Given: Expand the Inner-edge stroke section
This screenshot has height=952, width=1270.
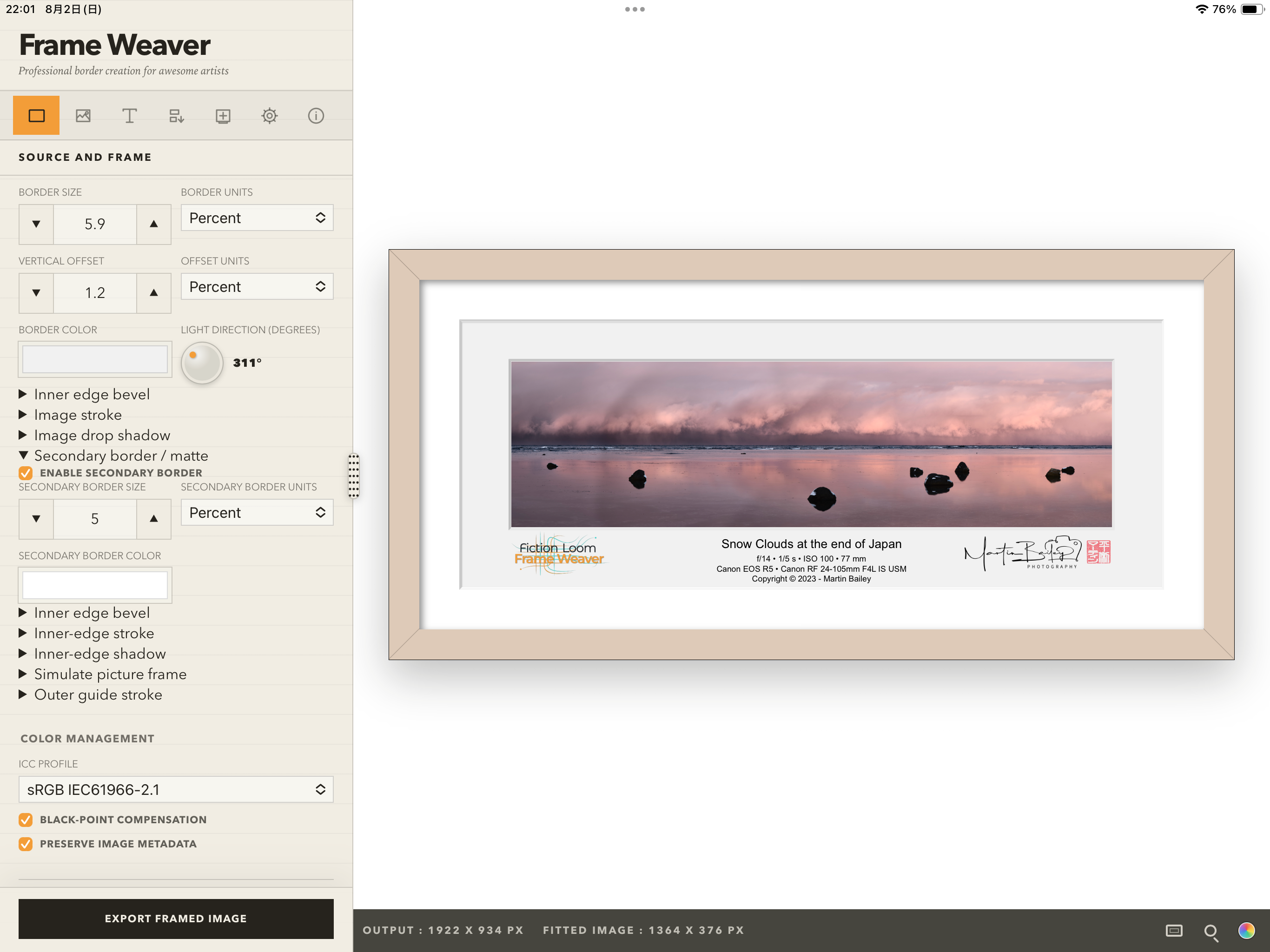Looking at the screenshot, I should coord(86,633).
